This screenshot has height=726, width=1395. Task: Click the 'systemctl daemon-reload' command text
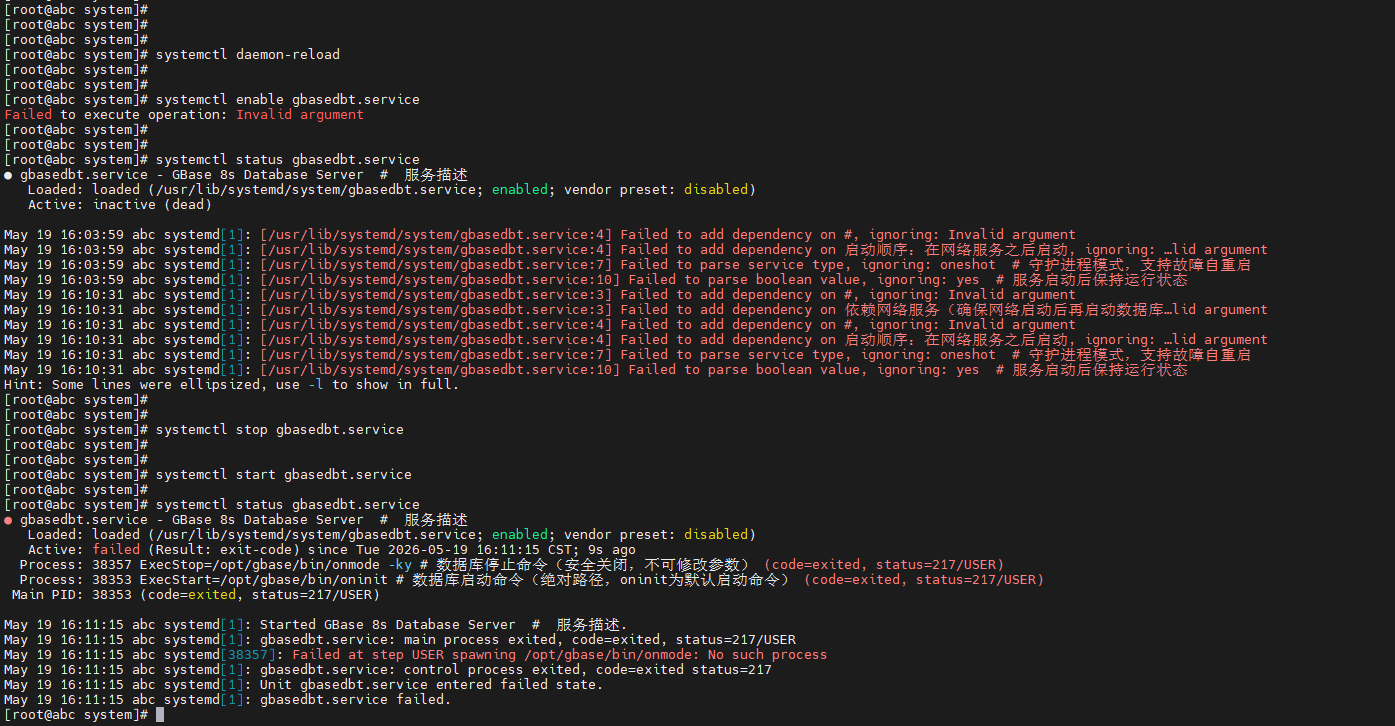(248, 55)
